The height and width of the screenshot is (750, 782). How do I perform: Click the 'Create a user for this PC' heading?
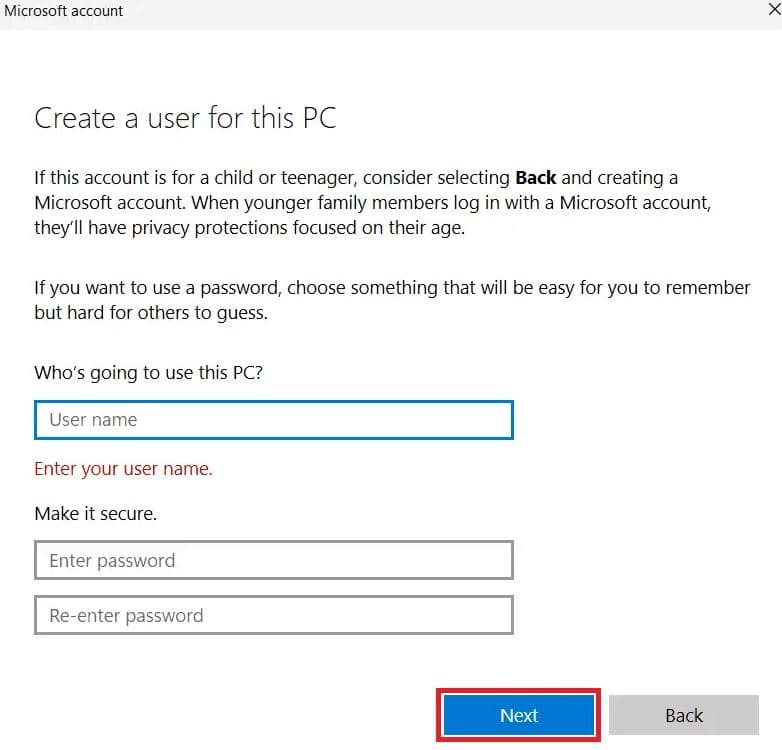(185, 118)
